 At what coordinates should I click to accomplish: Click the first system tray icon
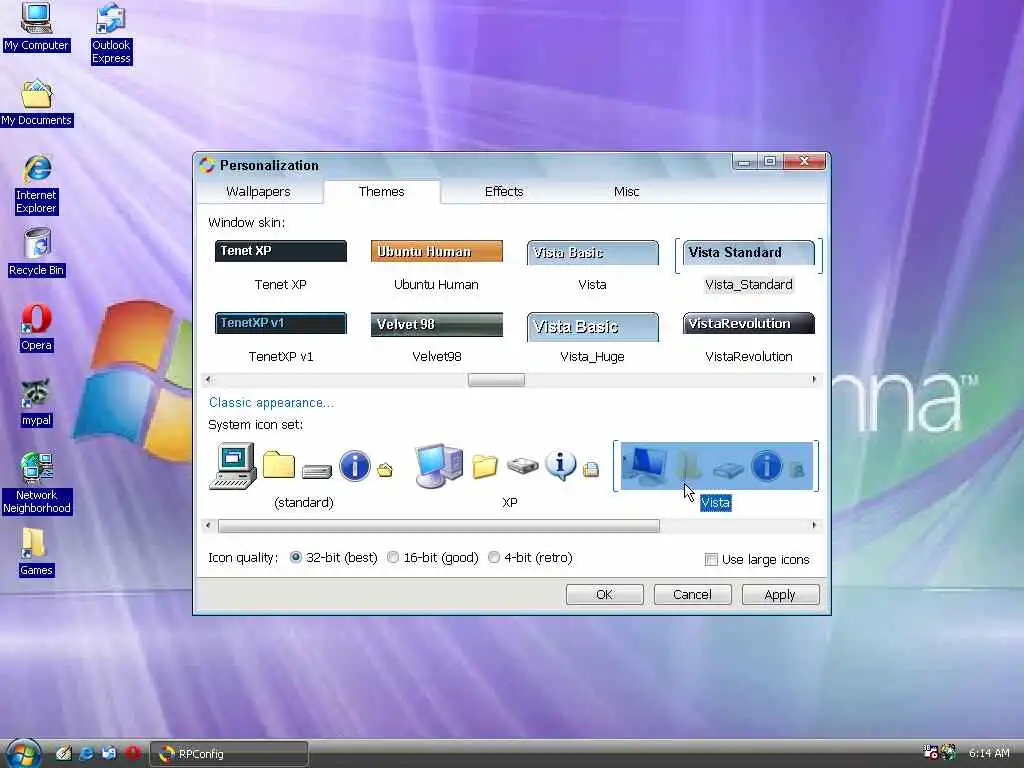930,752
